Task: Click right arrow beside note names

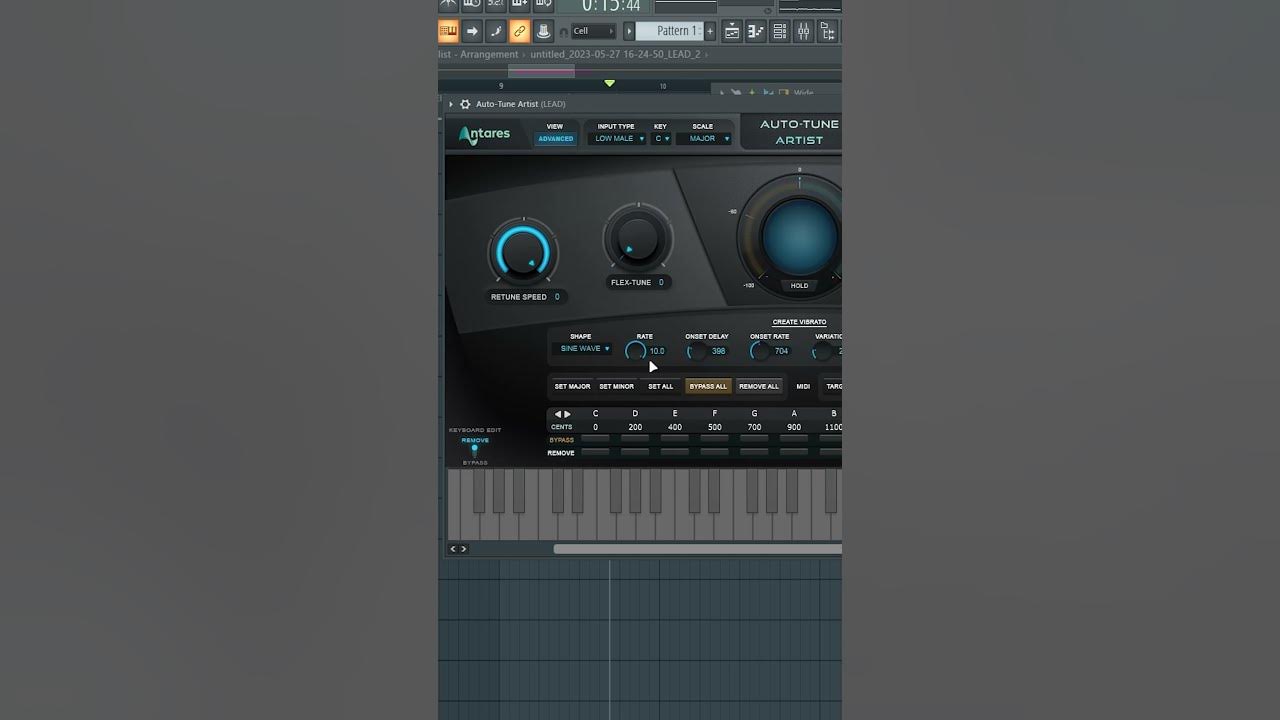Action: pyautogui.click(x=568, y=414)
